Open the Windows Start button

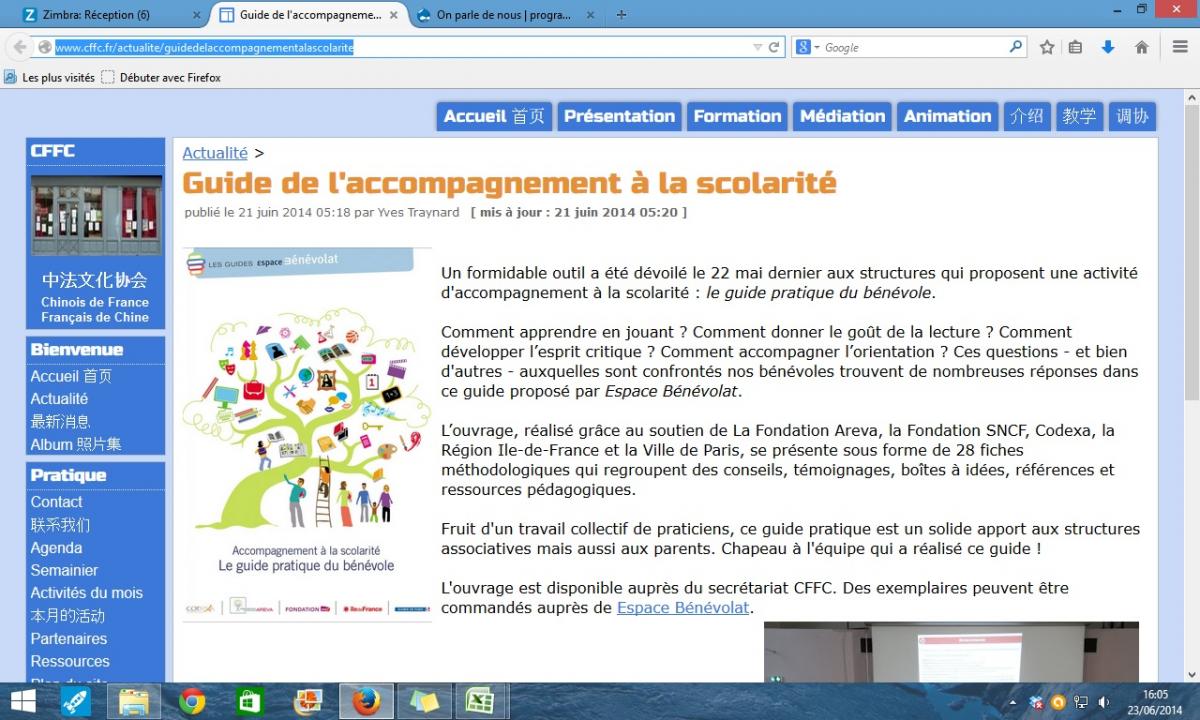(x=23, y=701)
